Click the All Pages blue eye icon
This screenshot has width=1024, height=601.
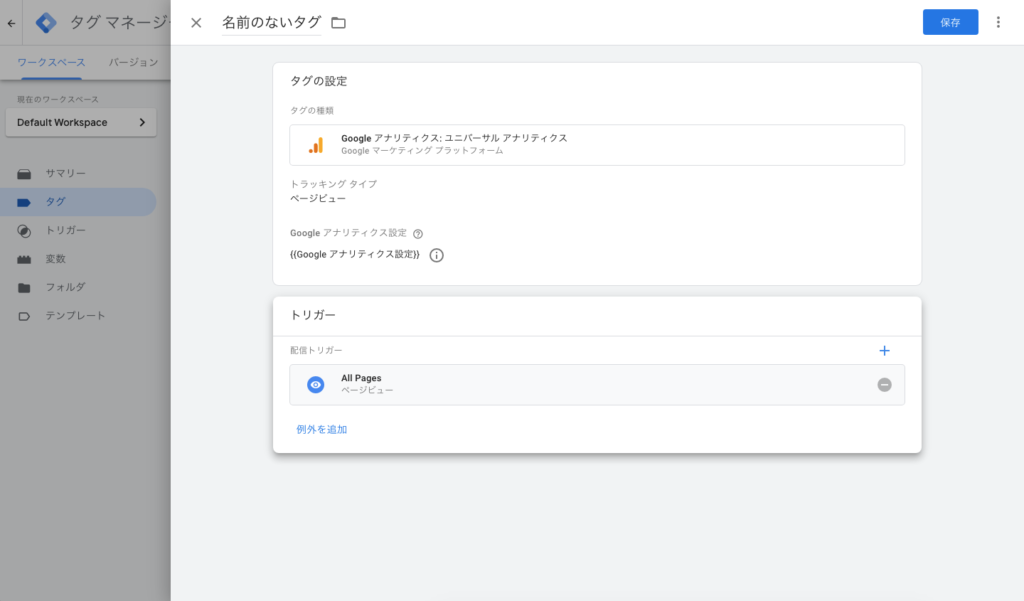click(x=315, y=385)
